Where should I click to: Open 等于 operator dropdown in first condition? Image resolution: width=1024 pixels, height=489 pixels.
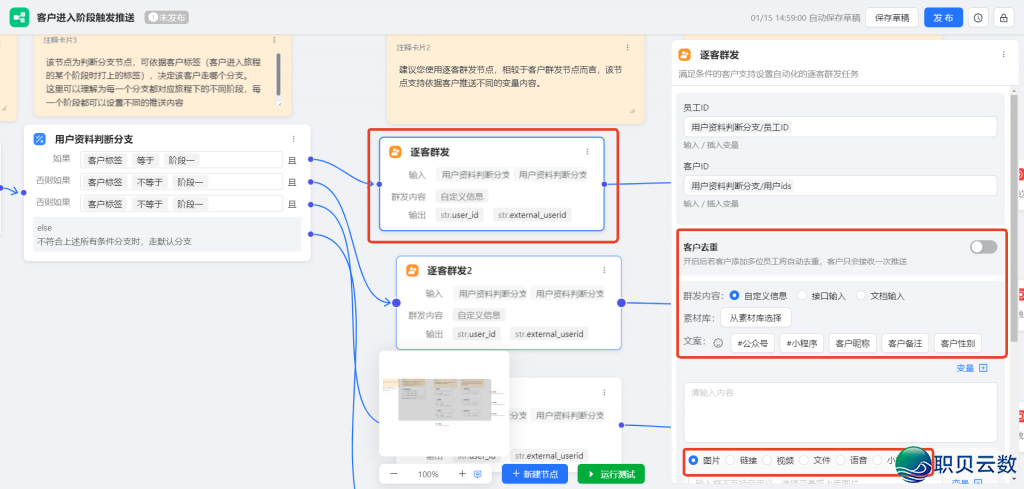[x=145, y=160]
